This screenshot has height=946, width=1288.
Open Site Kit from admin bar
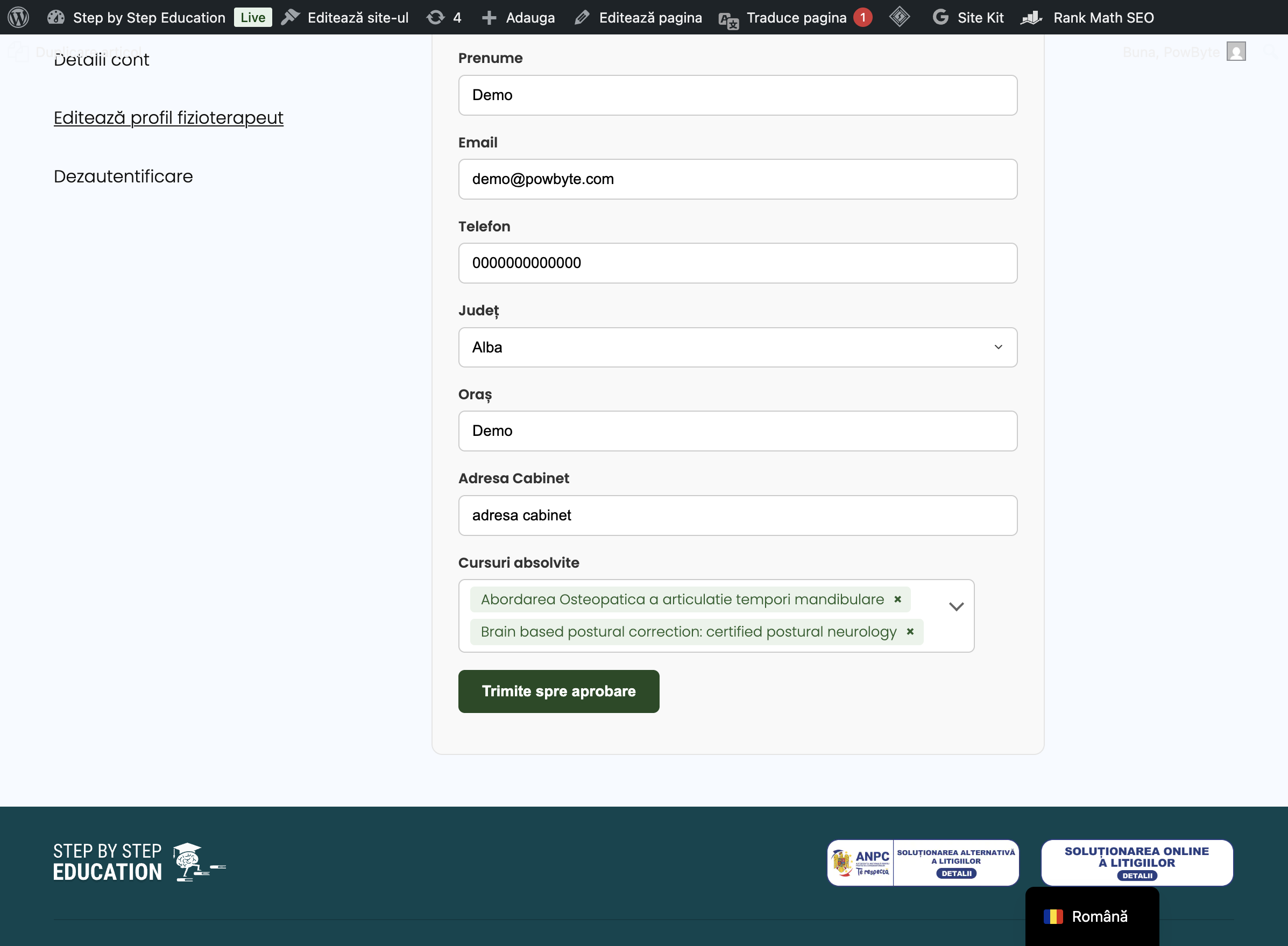point(968,17)
